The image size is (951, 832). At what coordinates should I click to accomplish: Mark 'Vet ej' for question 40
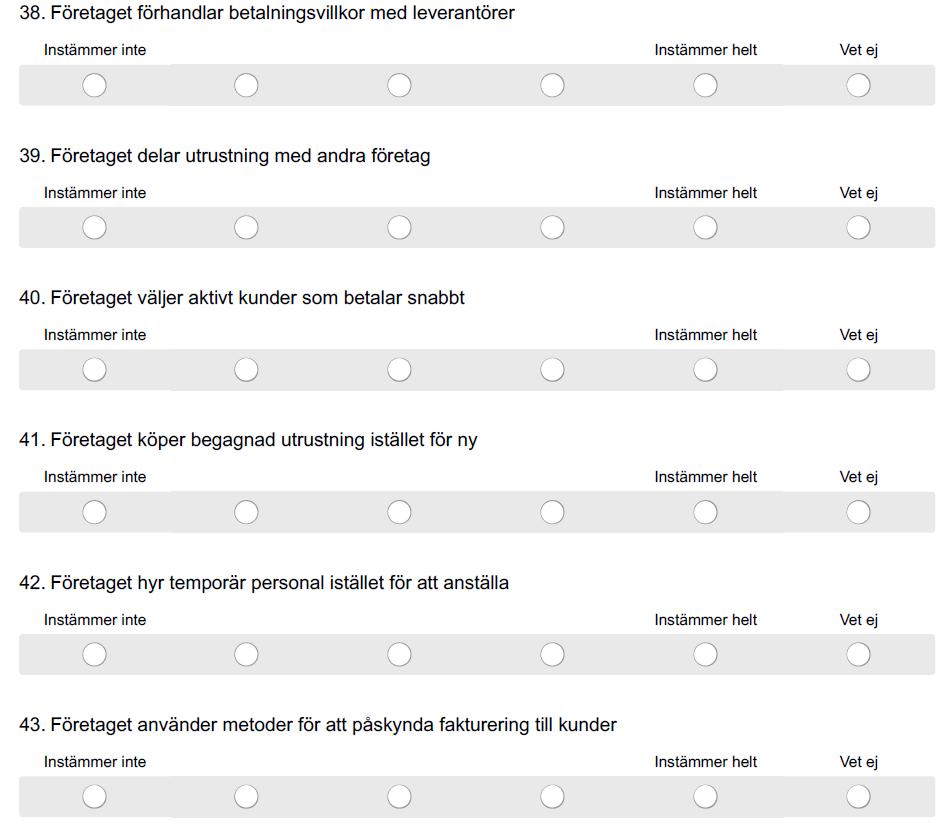[858, 370]
